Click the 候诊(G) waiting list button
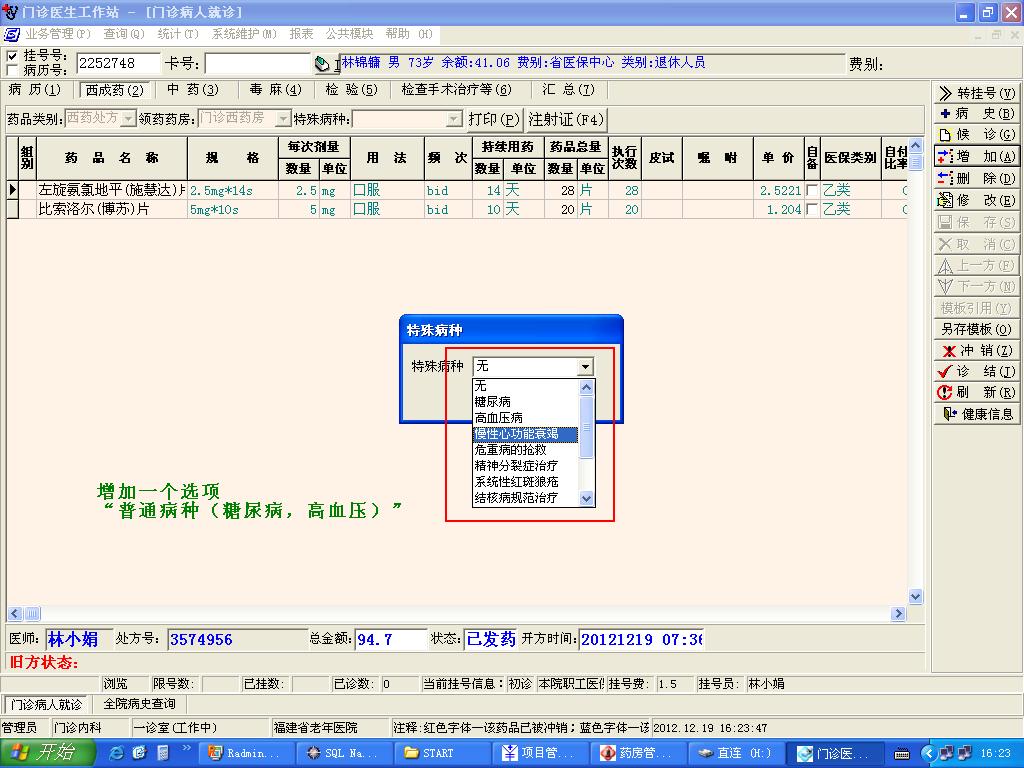 click(976, 135)
